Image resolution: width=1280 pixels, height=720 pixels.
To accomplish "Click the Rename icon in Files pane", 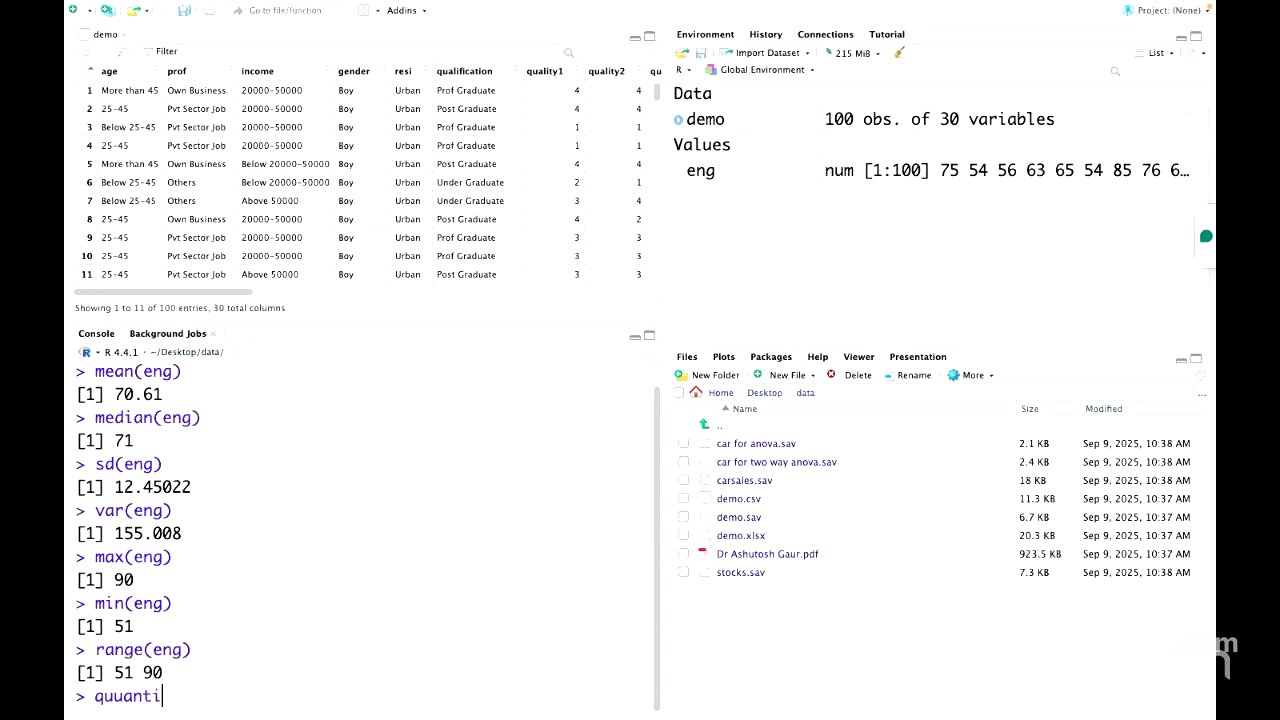I will pos(889,375).
